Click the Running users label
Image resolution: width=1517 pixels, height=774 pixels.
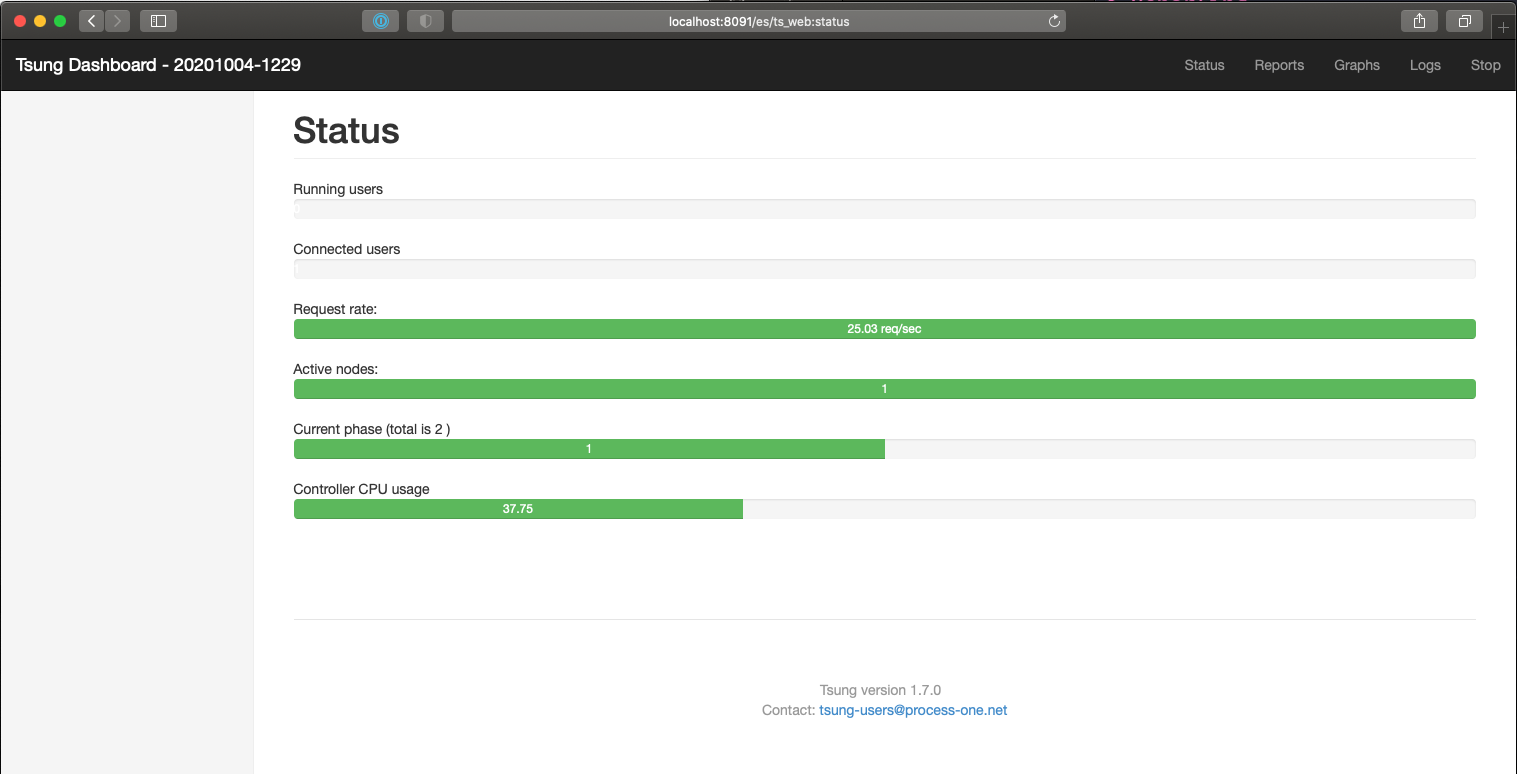338,189
